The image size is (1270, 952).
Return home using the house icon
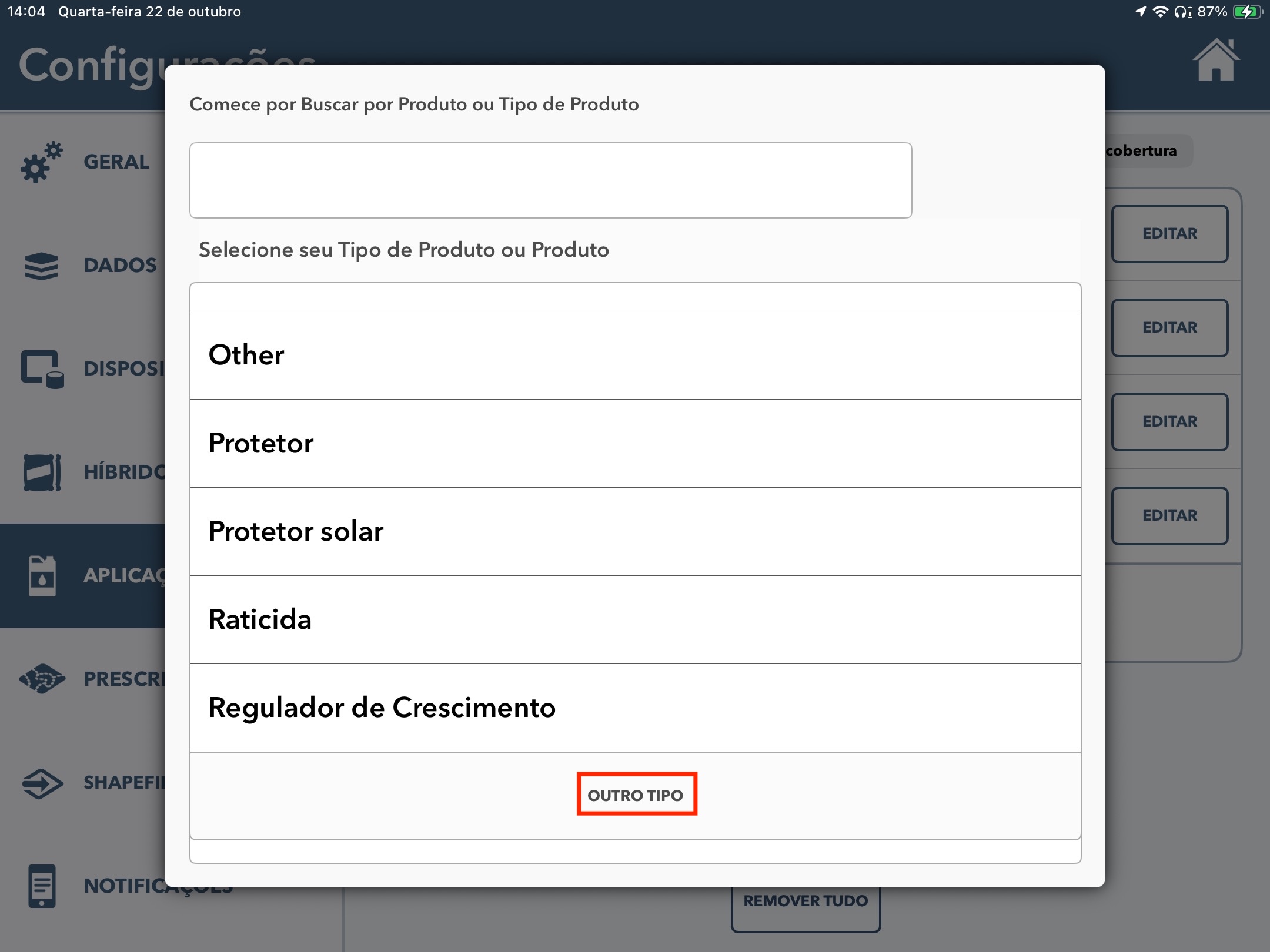point(1216,61)
